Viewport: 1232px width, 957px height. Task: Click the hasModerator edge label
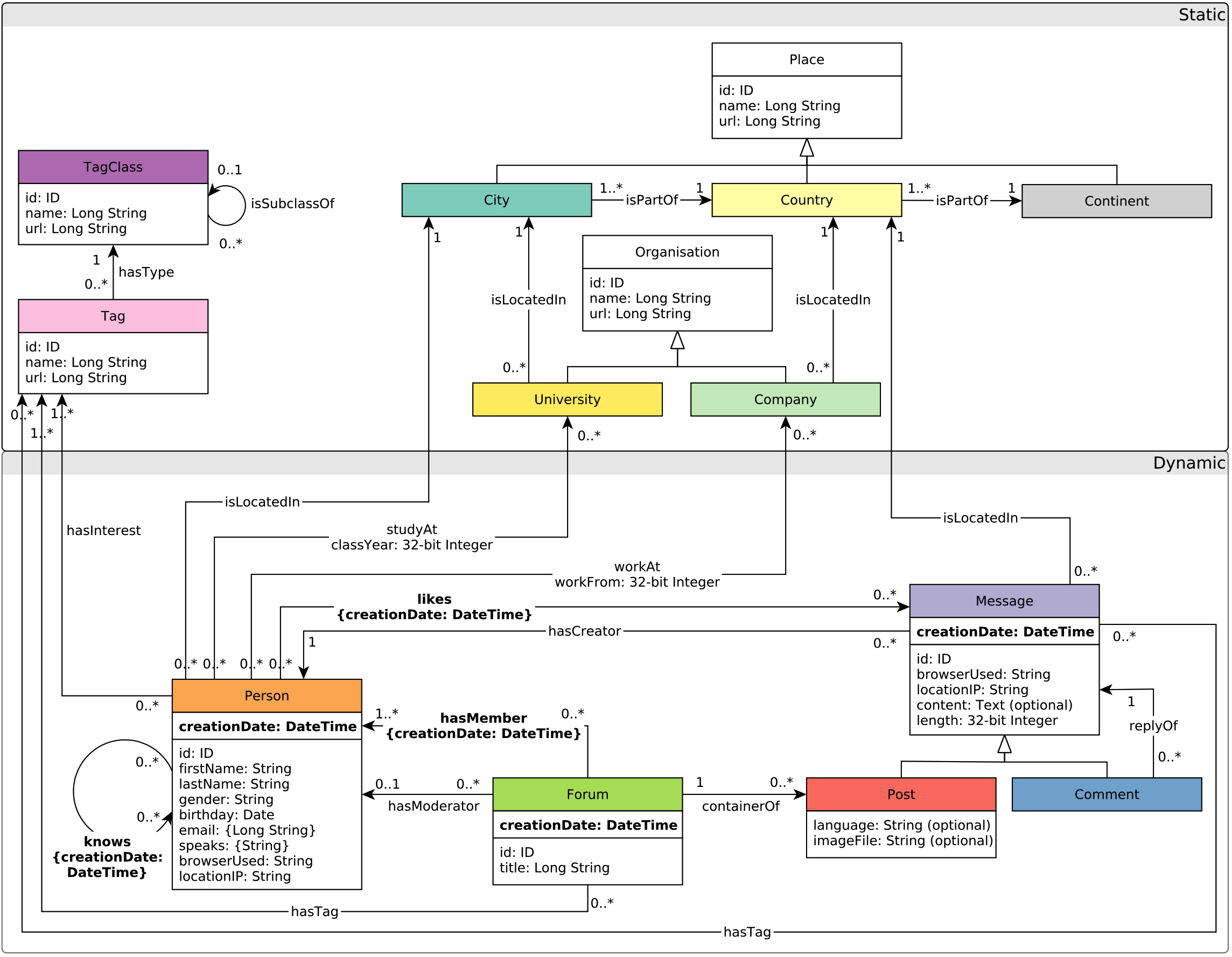tap(433, 806)
